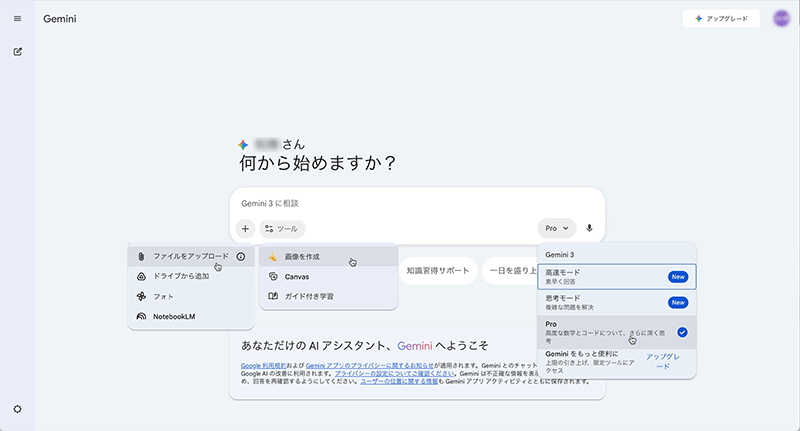Click the アップグレード button in the header
Viewport: 800px width, 431px height.
click(720, 19)
